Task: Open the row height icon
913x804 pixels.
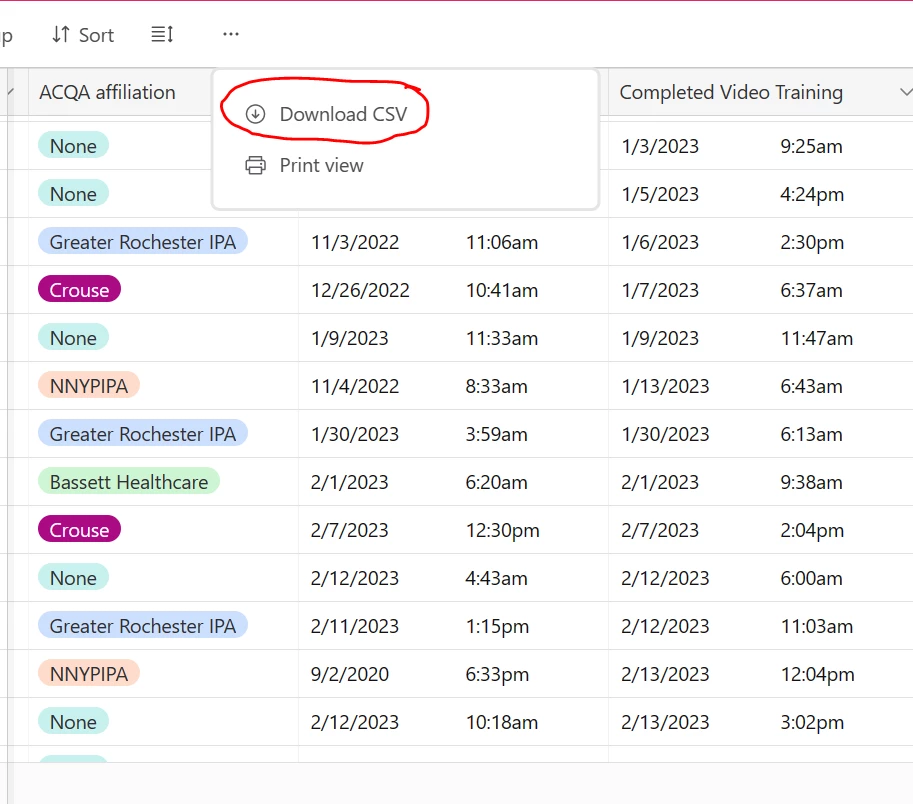Action: (162, 34)
